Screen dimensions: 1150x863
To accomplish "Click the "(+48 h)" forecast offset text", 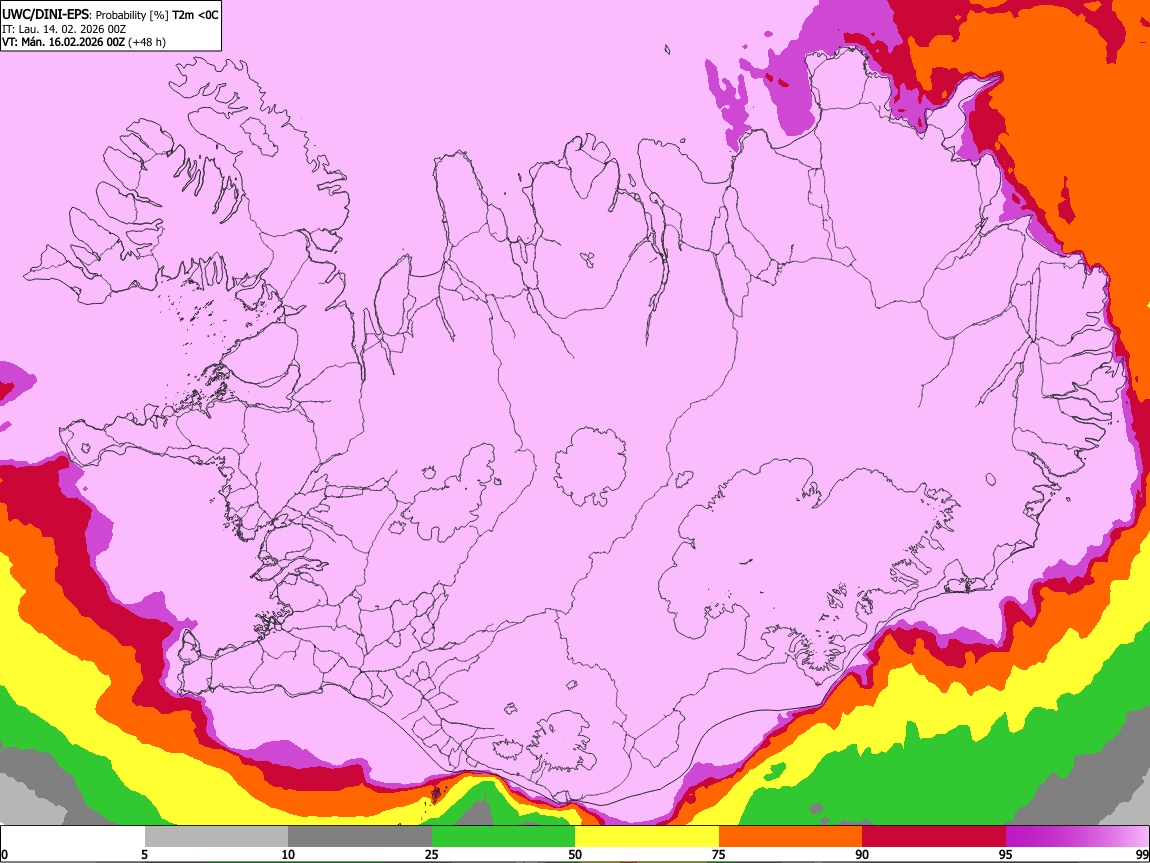I will pos(147,42).
